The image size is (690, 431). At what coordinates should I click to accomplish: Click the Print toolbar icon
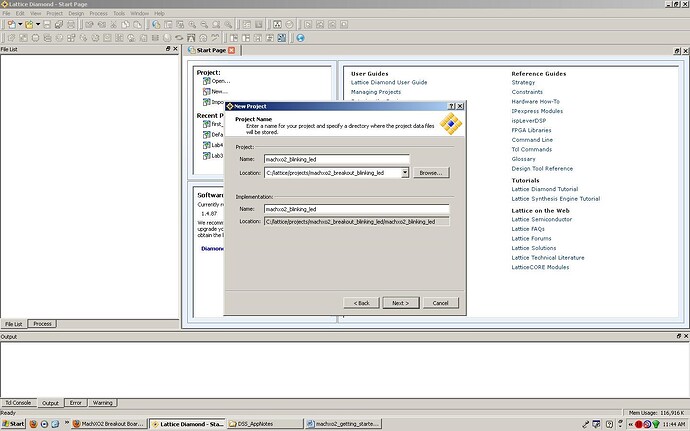[71, 25]
